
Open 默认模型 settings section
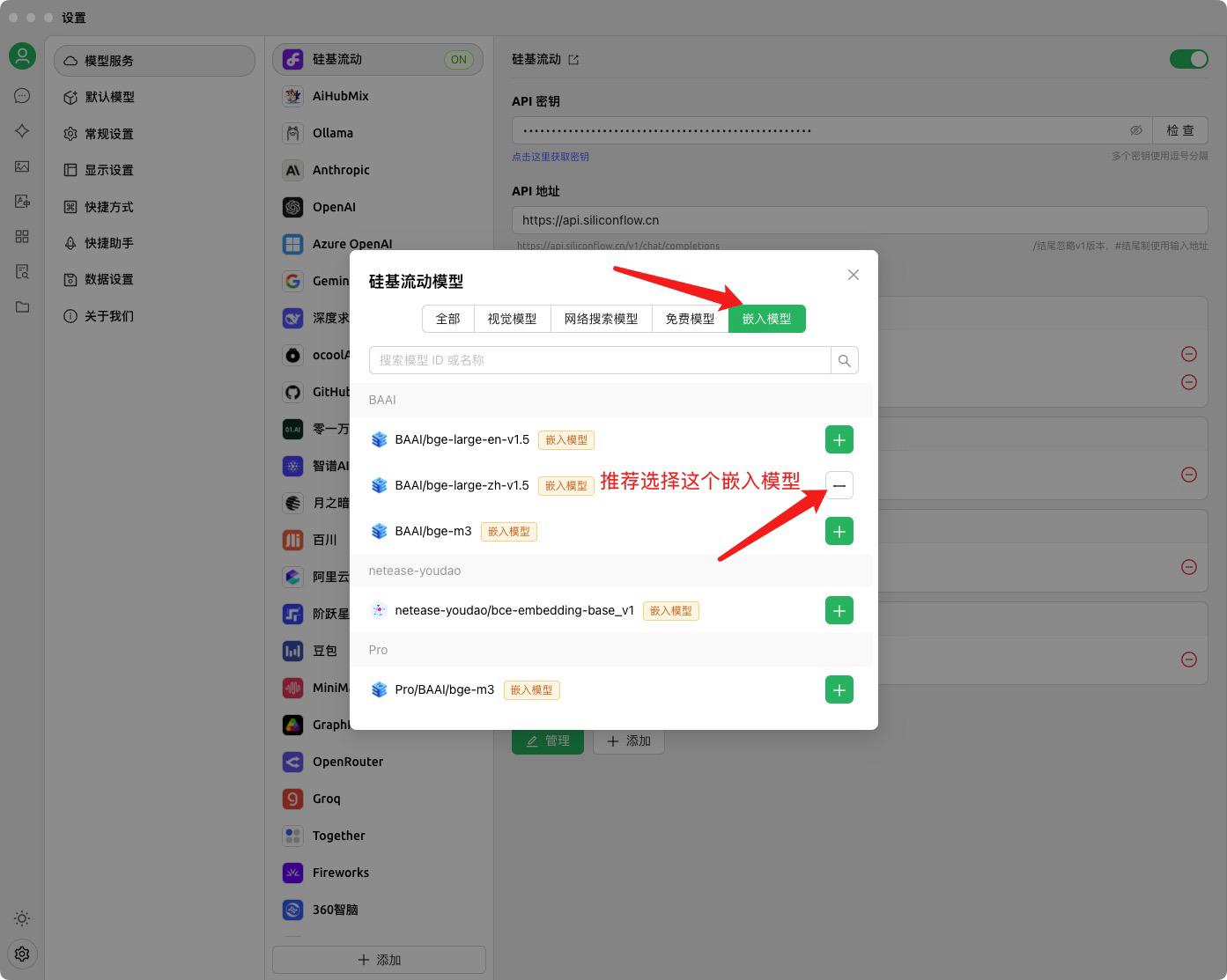(x=154, y=97)
